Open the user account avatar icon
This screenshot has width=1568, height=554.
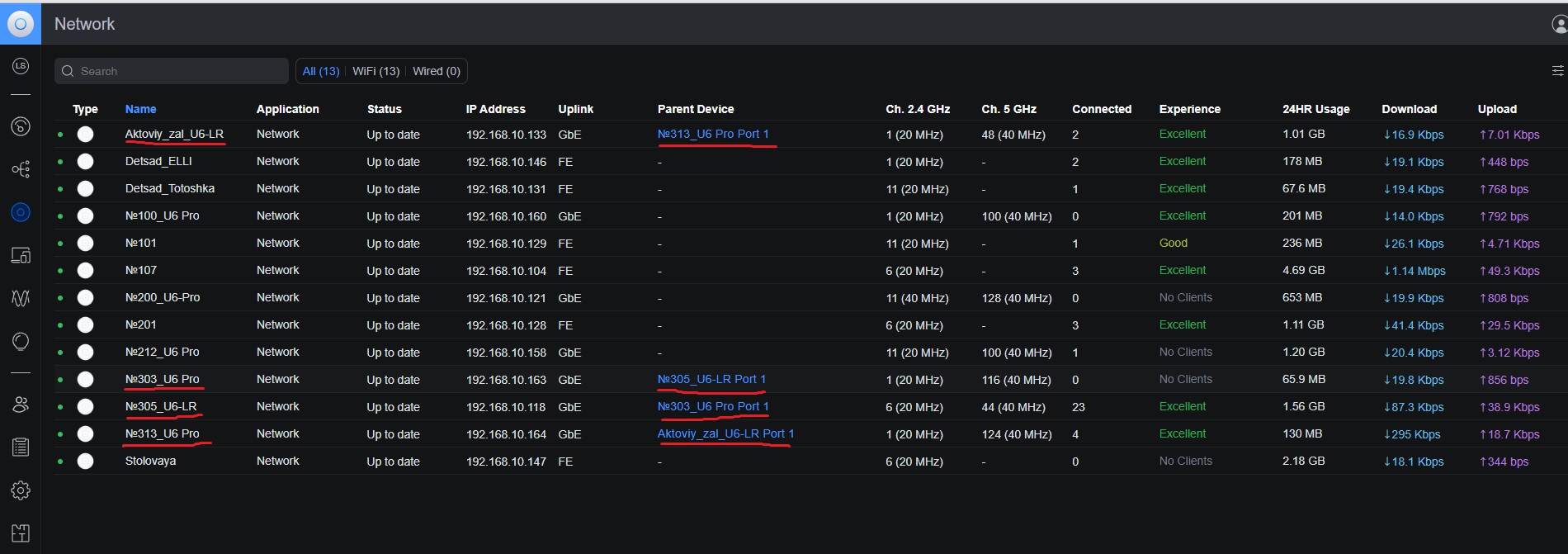click(x=1558, y=25)
